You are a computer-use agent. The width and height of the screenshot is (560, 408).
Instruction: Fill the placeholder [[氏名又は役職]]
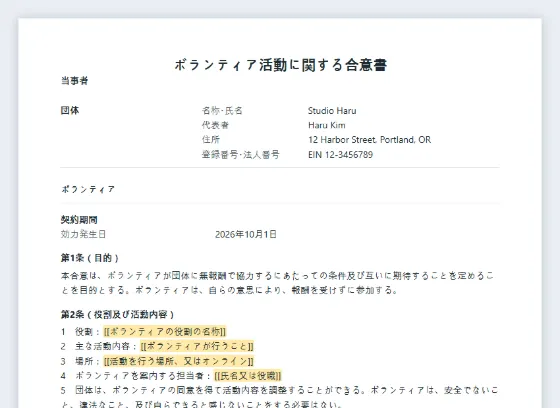pyautogui.click(x=248, y=376)
